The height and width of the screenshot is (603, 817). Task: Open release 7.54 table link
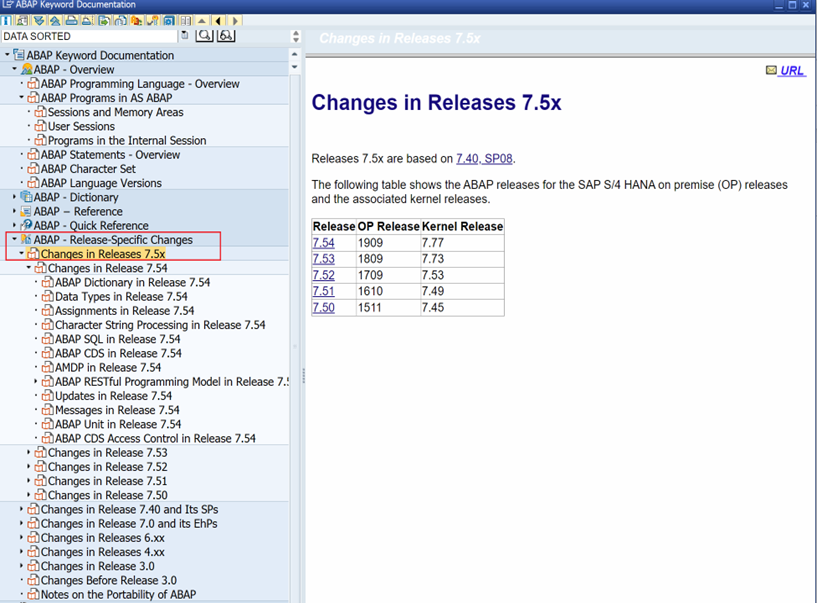324,243
